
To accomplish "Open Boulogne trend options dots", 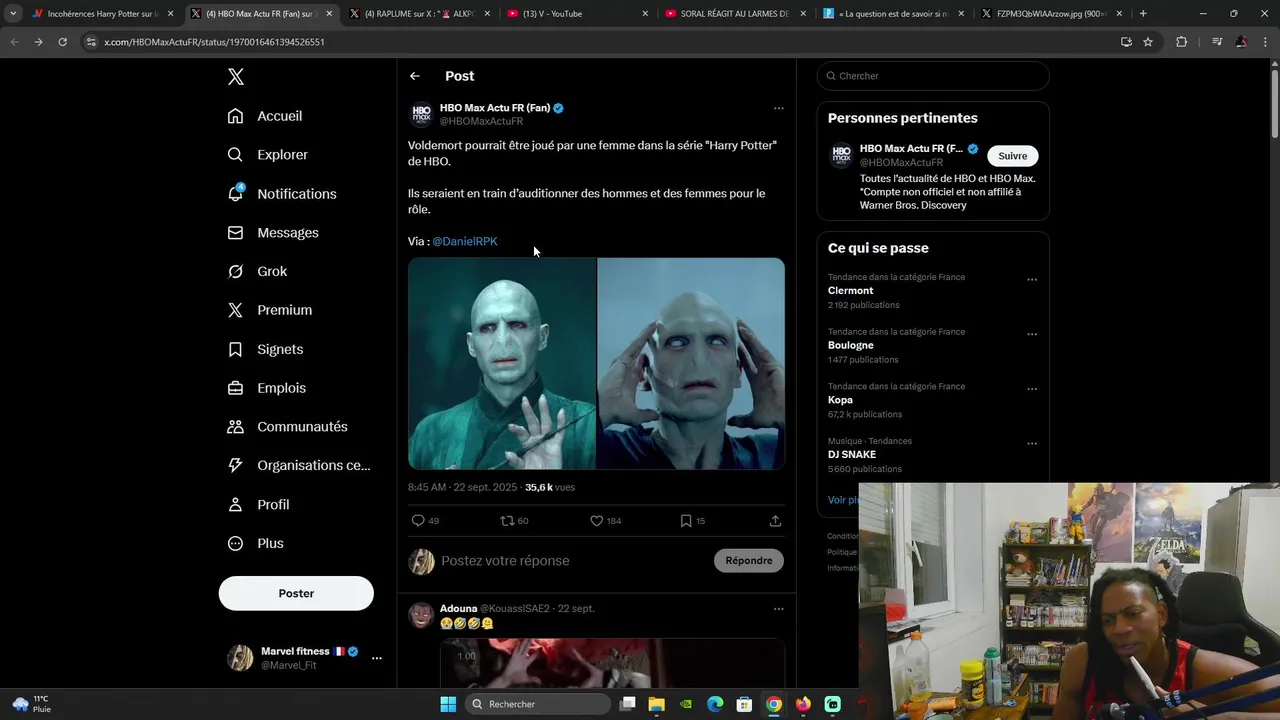I will pyautogui.click(x=1032, y=335).
